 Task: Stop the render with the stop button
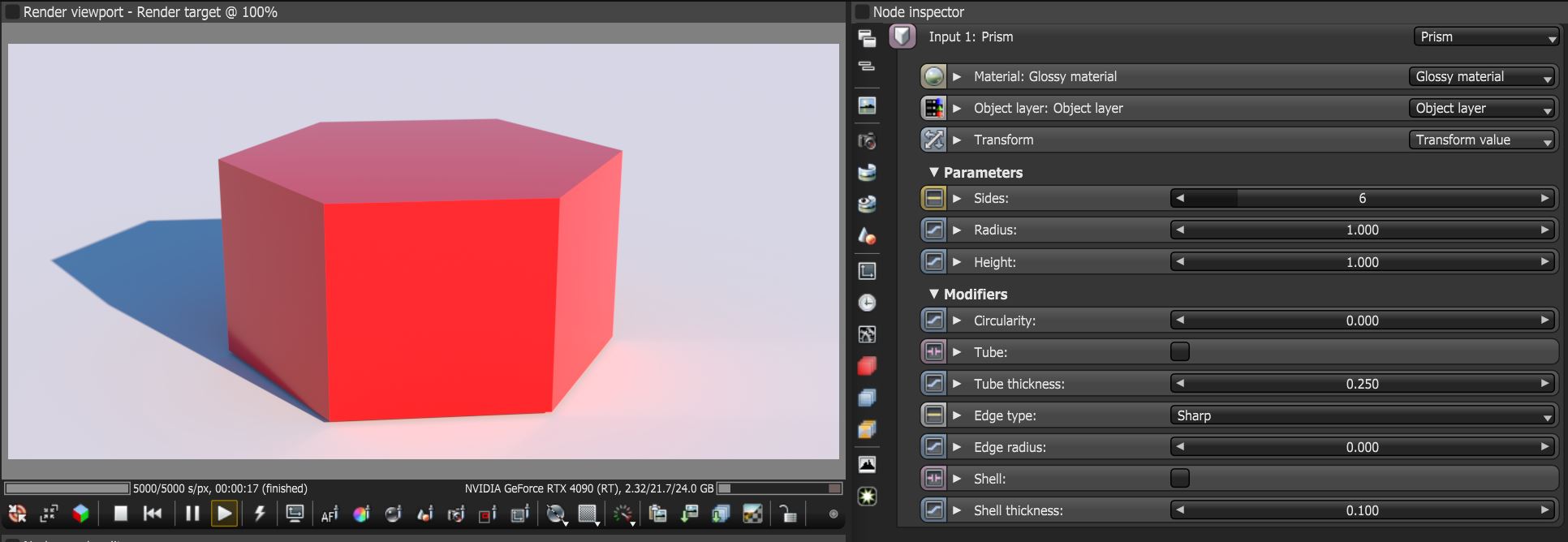click(120, 514)
